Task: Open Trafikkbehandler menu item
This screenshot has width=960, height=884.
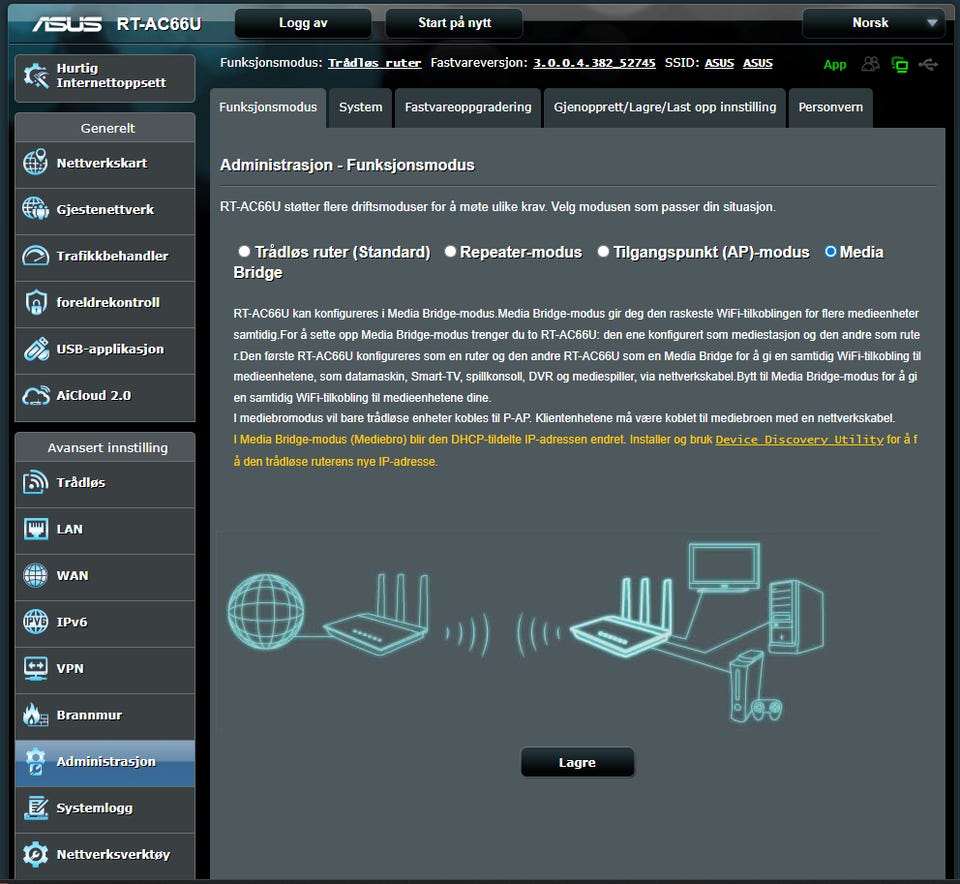Action: click(105, 256)
